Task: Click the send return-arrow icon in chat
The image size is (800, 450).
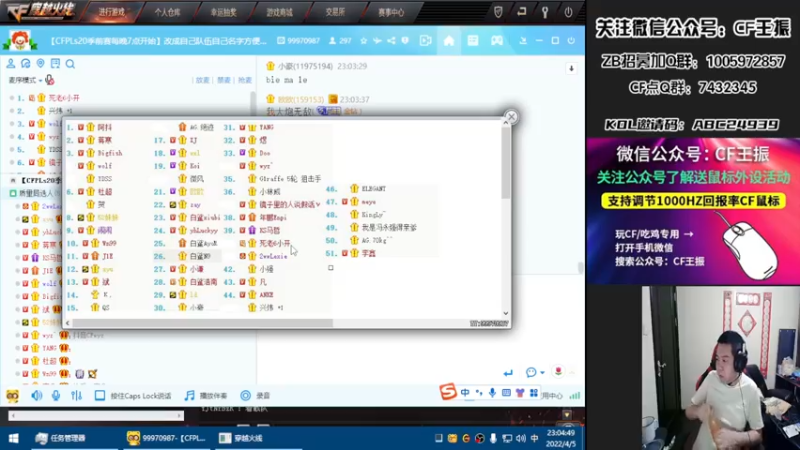Action: click(x=508, y=373)
